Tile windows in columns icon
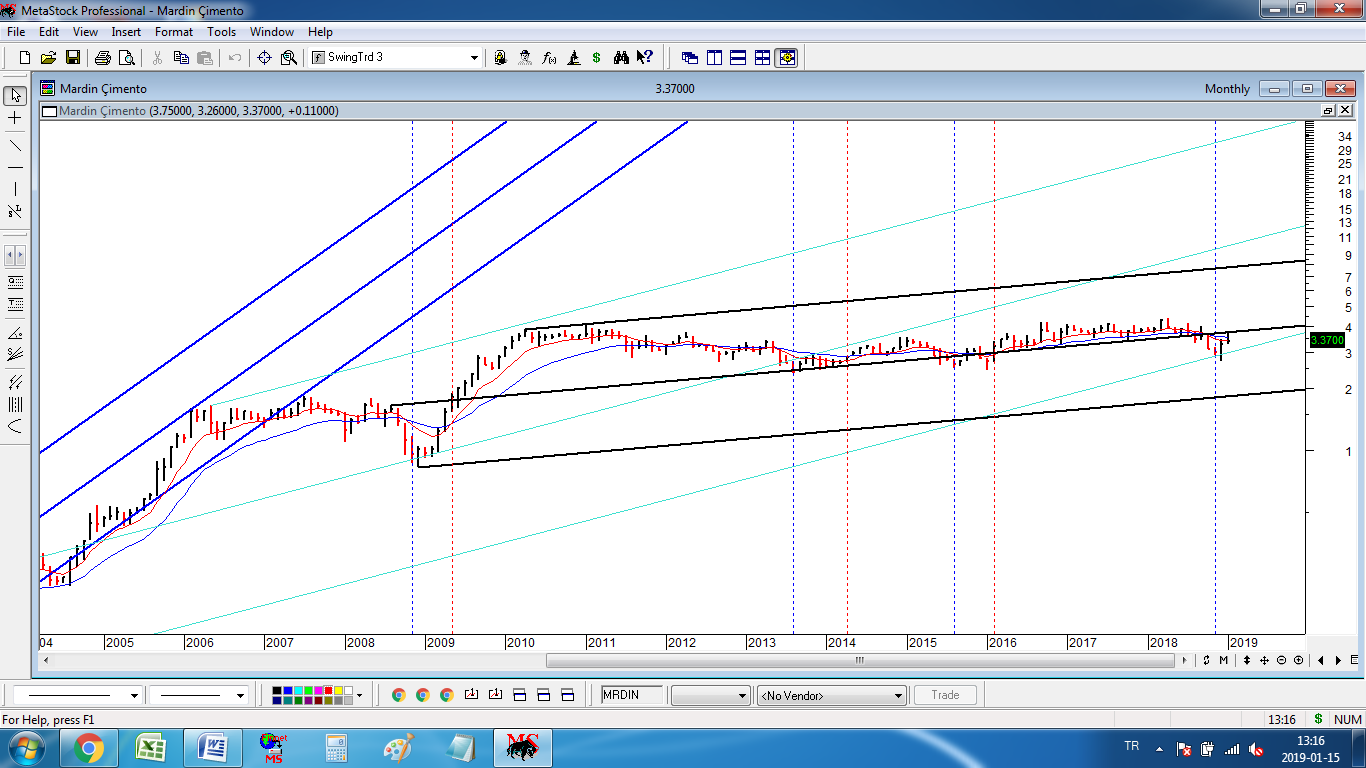Screen dimensions: 1366x768 [714, 58]
